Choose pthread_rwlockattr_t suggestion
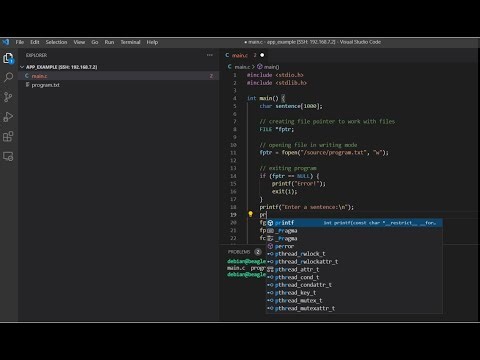The height and width of the screenshot is (360, 480). tap(354, 262)
